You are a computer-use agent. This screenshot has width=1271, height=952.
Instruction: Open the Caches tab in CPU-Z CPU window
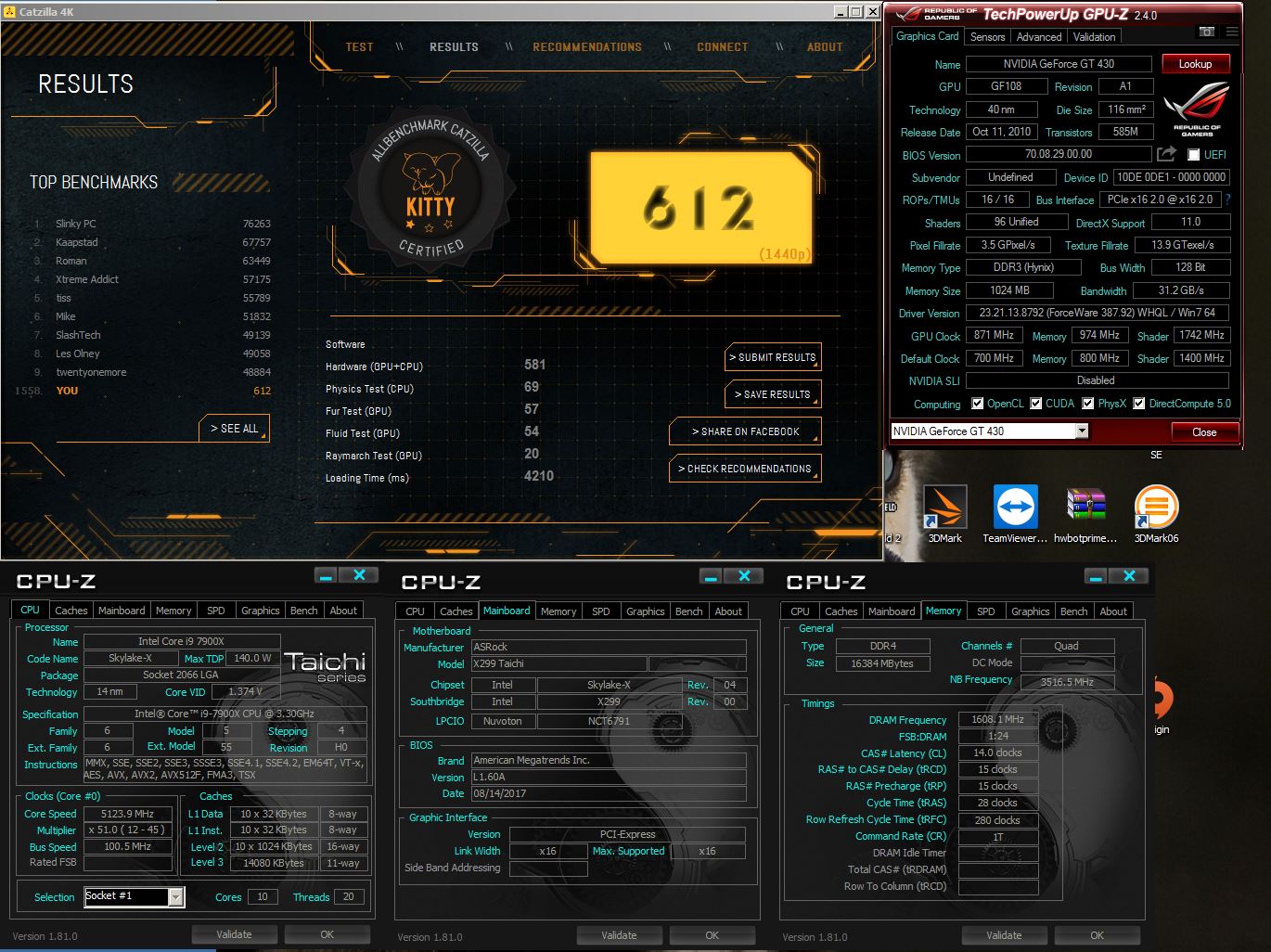[71, 611]
